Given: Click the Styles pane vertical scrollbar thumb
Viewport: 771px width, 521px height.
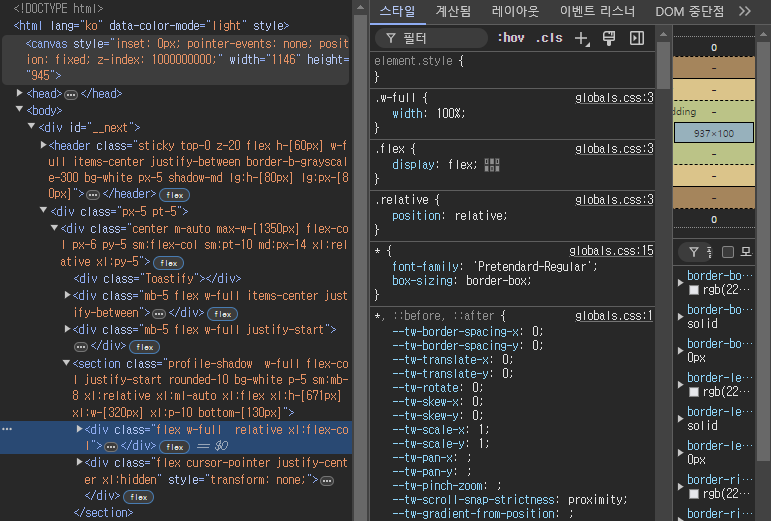Looking at the screenshot, I should pyautogui.click(x=663, y=65).
